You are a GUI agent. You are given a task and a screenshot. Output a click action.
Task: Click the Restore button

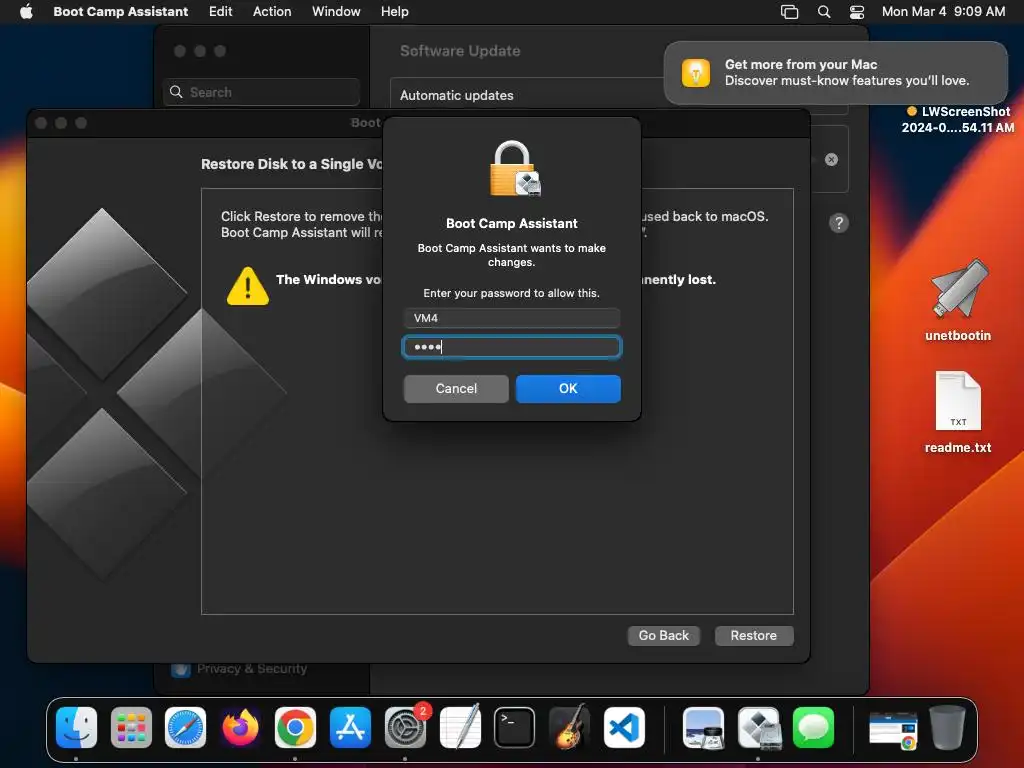754,635
